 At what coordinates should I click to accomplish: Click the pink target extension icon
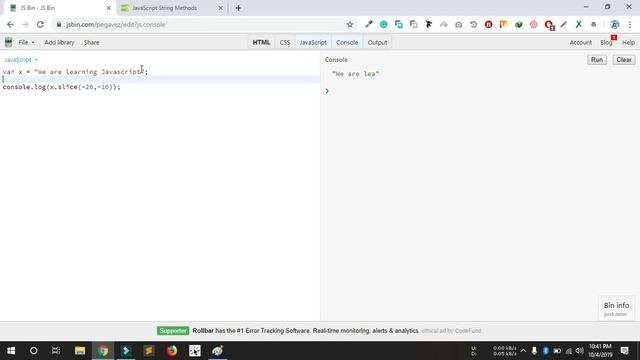point(533,24)
